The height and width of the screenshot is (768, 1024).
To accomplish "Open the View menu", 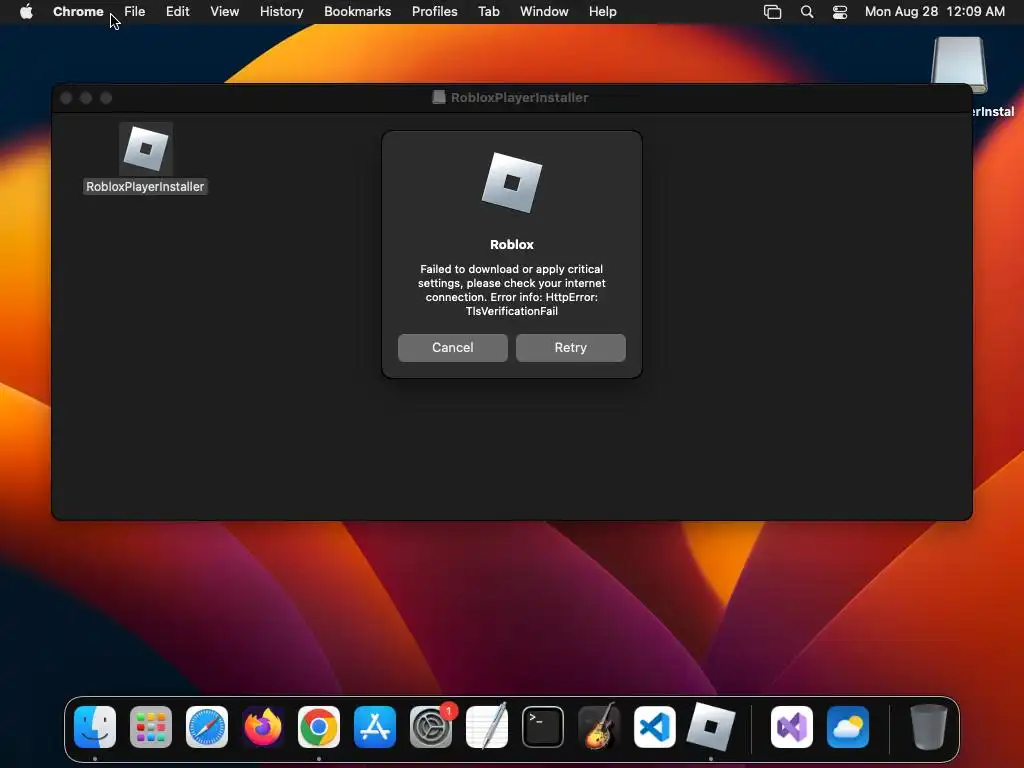I will coord(225,12).
